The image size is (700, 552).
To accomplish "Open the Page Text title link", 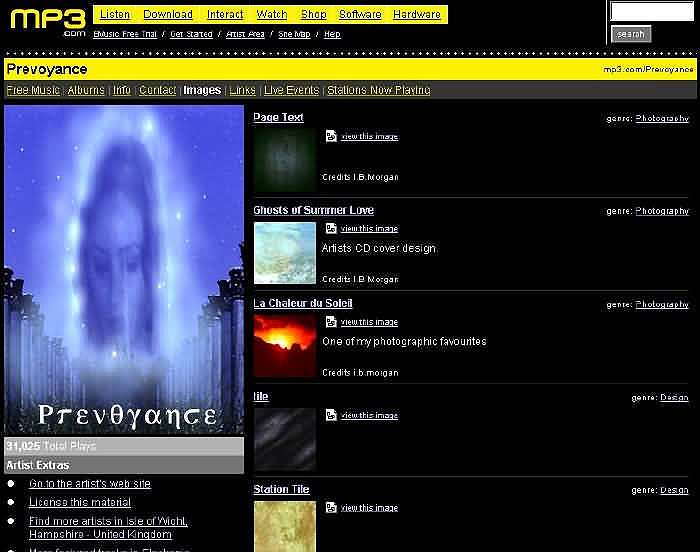I will pyautogui.click(x=278, y=117).
